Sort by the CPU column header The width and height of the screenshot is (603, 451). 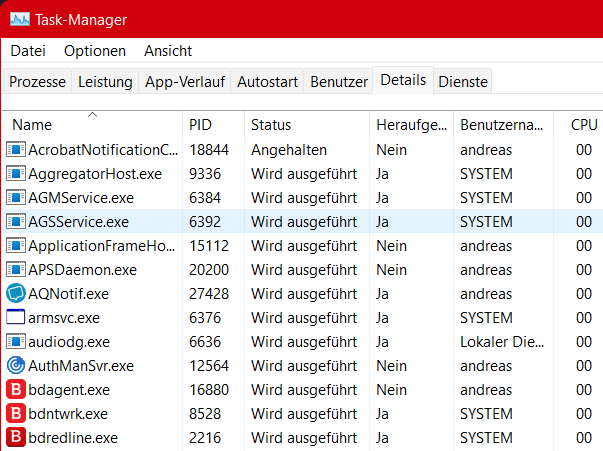coord(583,125)
